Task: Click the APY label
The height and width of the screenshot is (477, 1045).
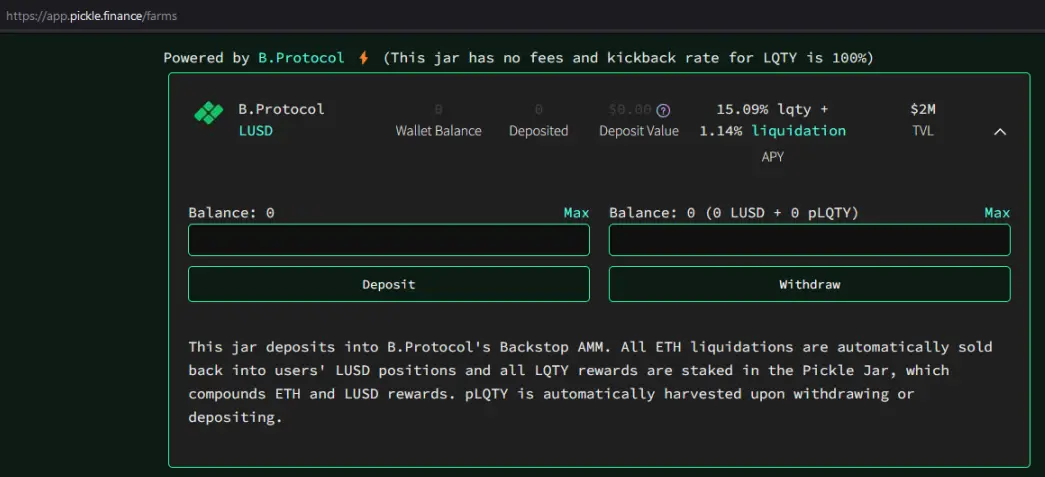Action: coord(772,157)
